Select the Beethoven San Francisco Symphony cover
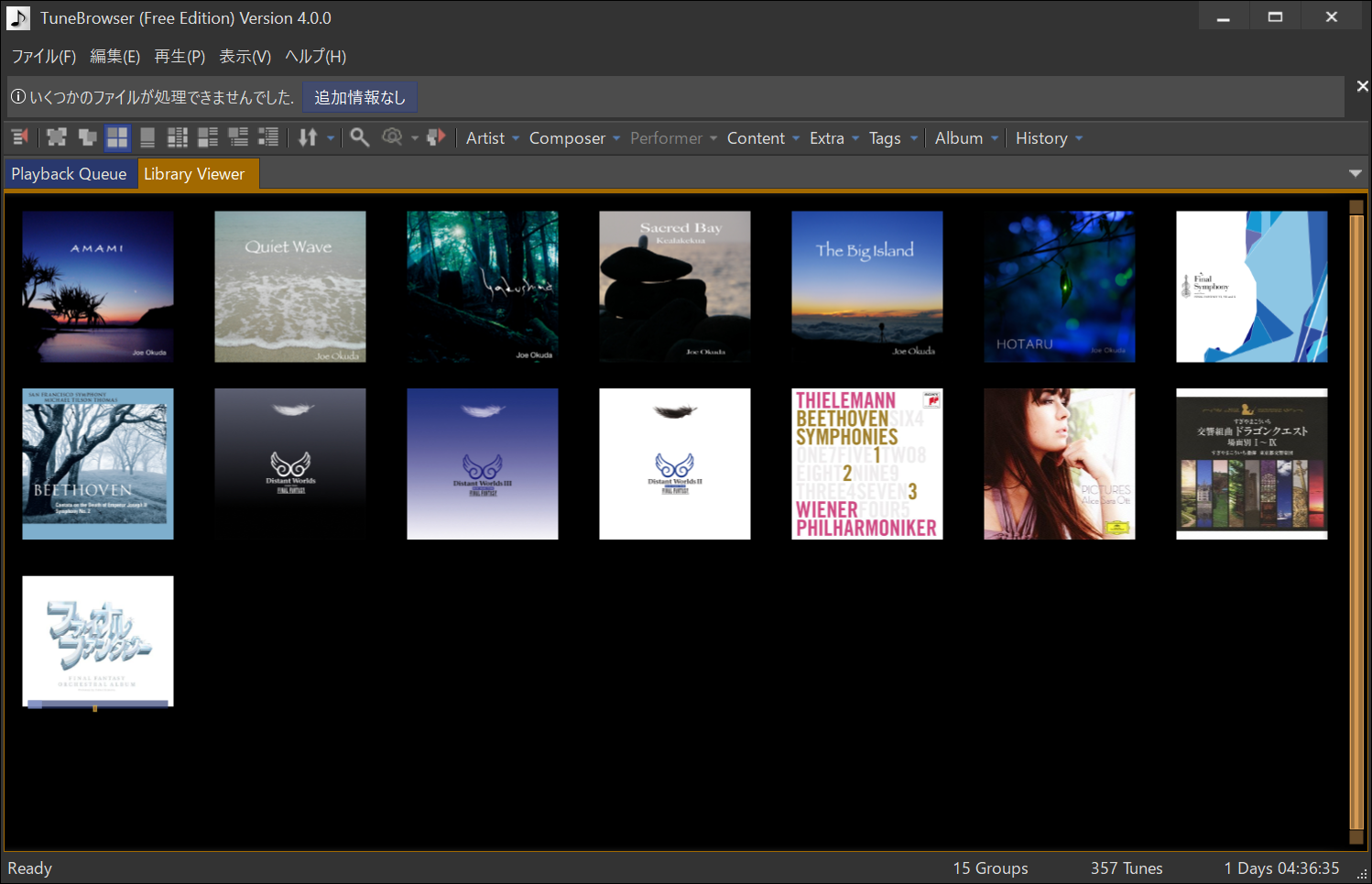 [x=98, y=464]
